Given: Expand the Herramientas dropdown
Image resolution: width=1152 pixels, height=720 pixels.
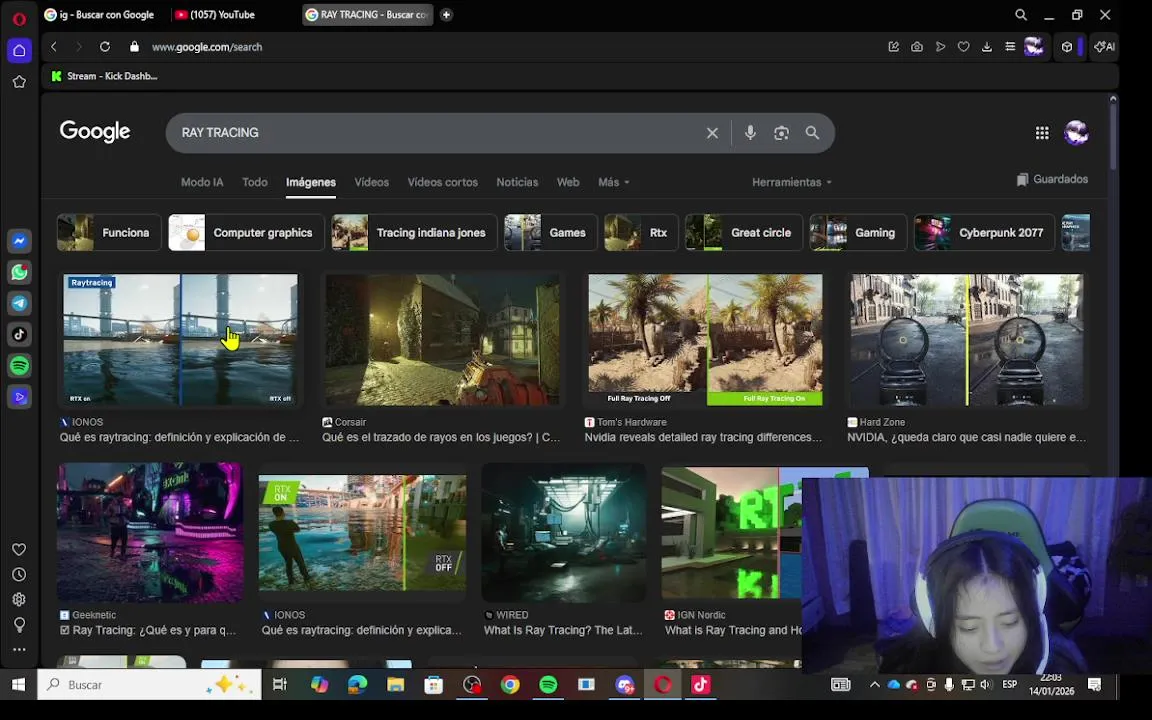Looking at the screenshot, I should pos(791,182).
